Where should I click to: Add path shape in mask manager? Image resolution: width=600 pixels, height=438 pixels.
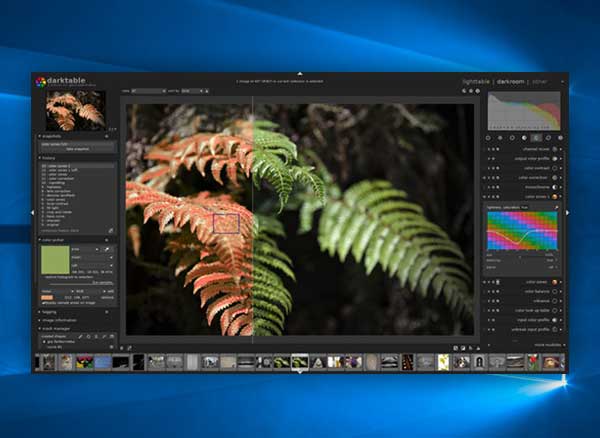pos(104,337)
